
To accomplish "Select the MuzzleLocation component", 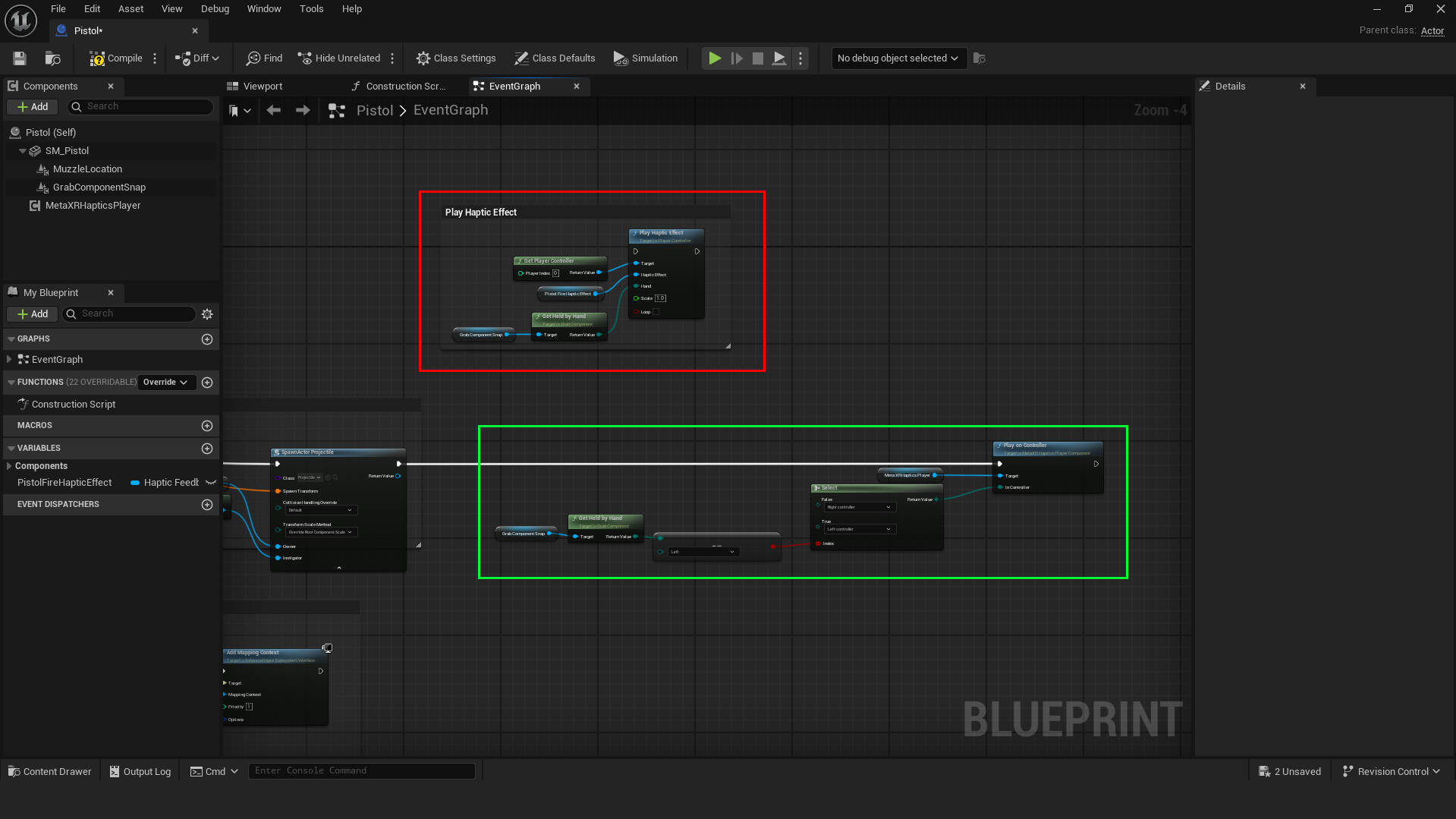I will tap(87, 169).
